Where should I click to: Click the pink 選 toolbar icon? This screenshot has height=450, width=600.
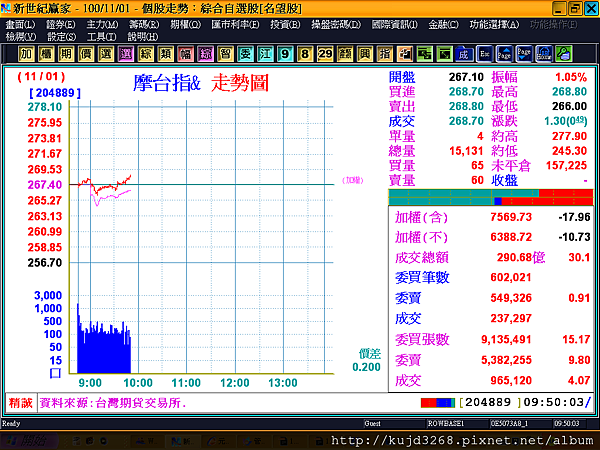click(x=126, y=54)
